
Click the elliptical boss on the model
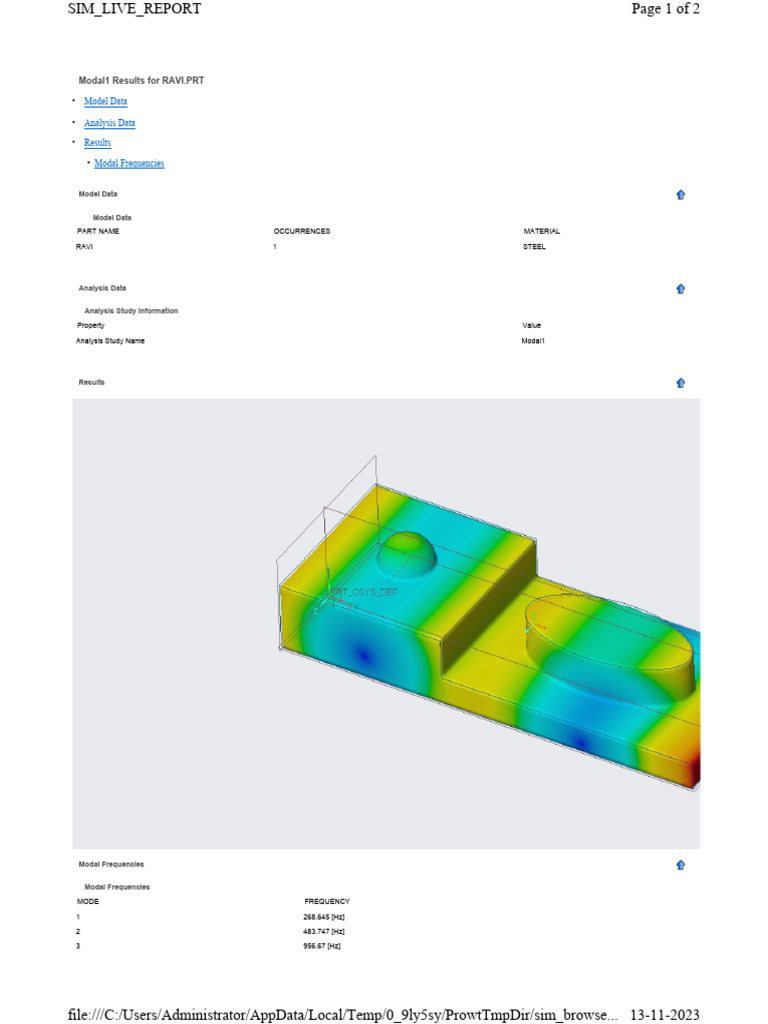[608, 640]
